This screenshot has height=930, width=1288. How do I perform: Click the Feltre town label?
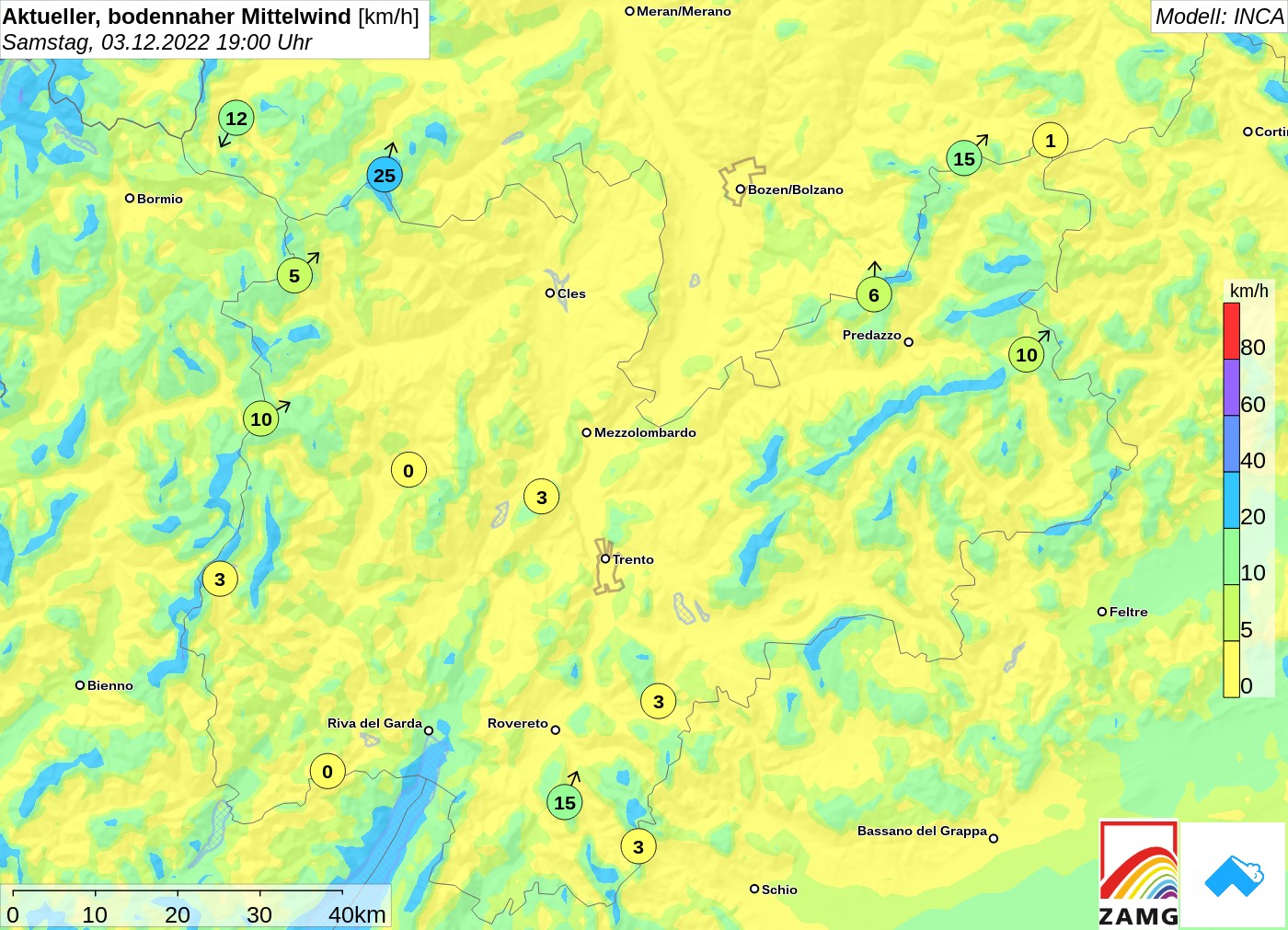(1129, 612)
